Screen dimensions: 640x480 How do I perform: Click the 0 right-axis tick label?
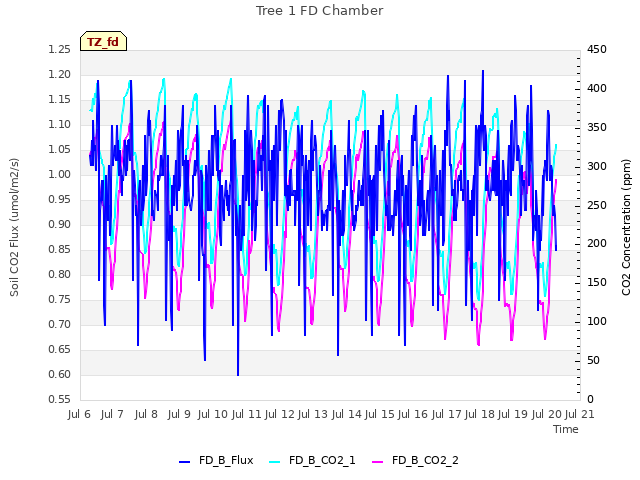[590, 399]
